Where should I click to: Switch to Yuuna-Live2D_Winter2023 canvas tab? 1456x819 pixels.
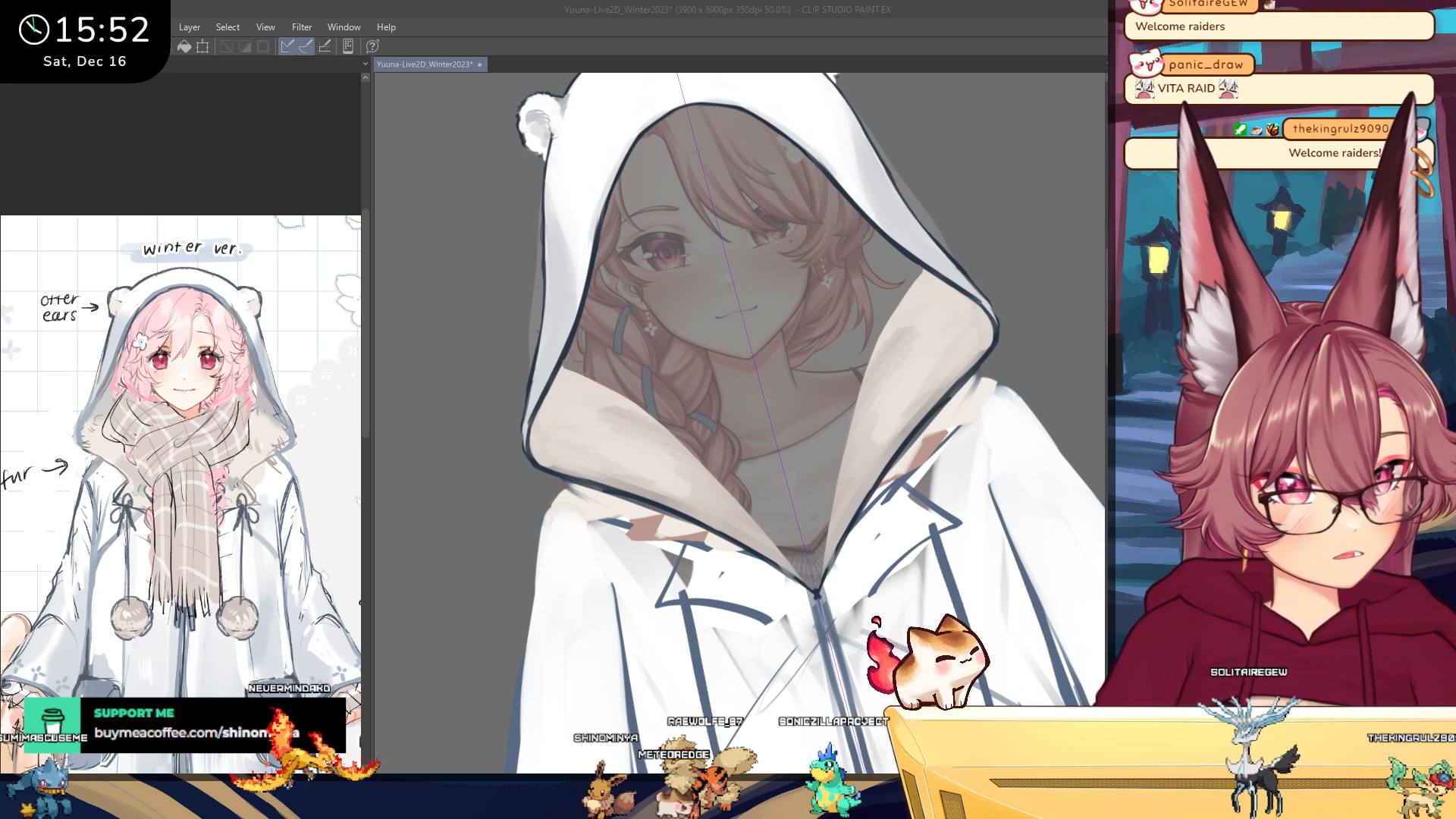[x=425, y=64]
